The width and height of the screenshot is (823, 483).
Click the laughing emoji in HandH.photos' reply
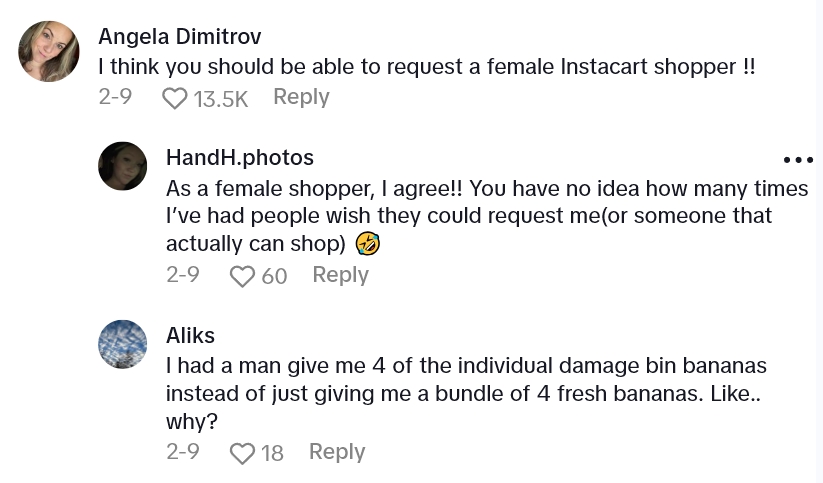(368, 243)
